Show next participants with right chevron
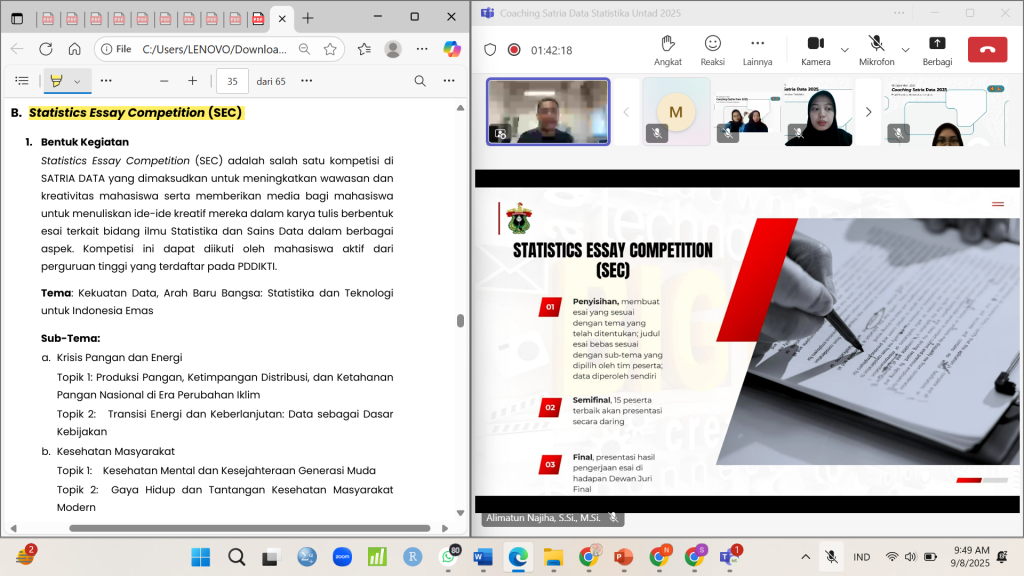The height and width of the screenshot is (576, 1024). pyautogui.click(x=868, y=112)
